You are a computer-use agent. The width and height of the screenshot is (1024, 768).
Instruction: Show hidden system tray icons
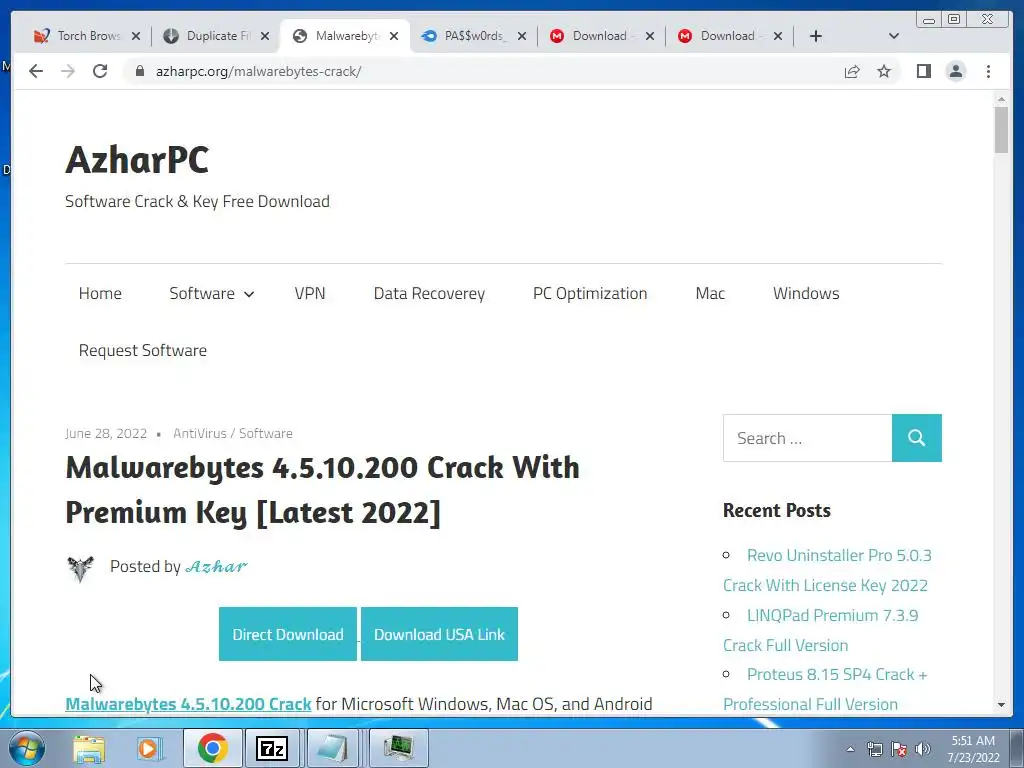[x=850, y=749]
